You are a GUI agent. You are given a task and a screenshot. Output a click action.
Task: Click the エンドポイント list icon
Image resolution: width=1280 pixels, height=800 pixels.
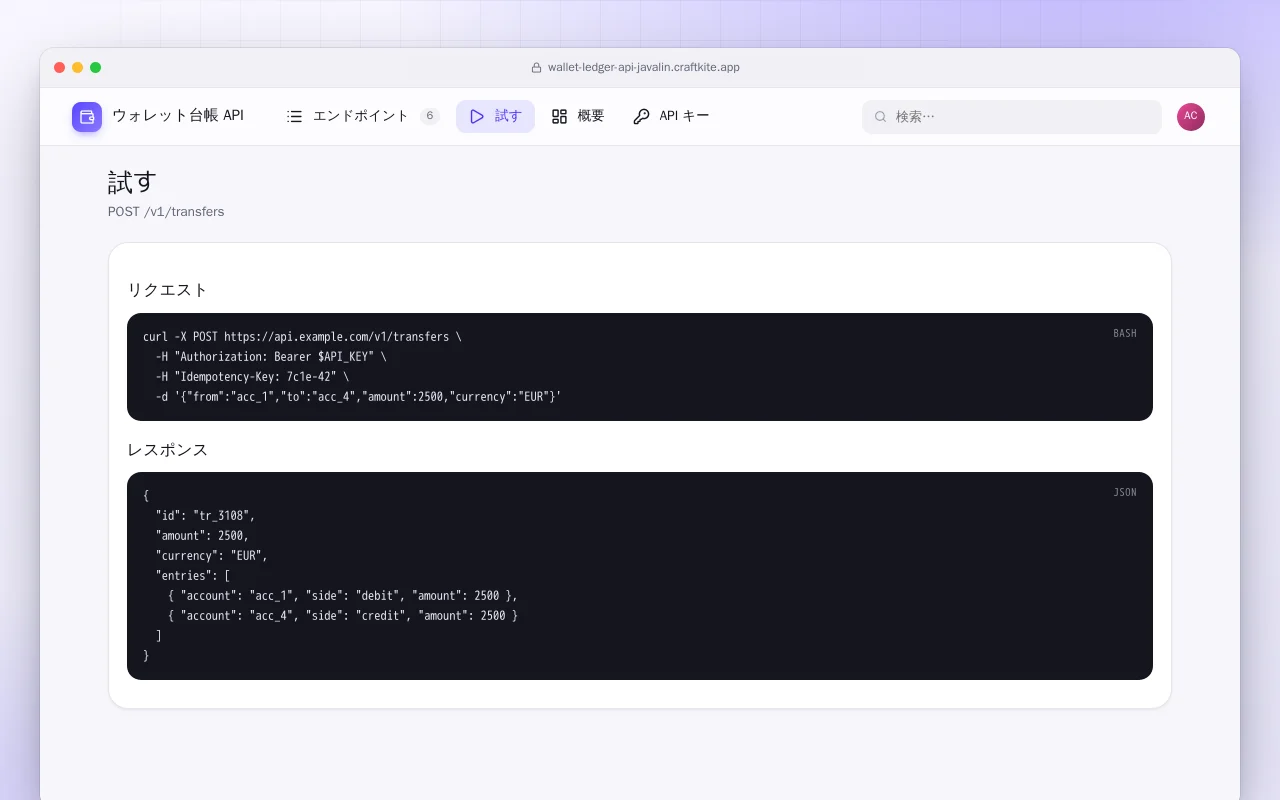tap(294, 116)
